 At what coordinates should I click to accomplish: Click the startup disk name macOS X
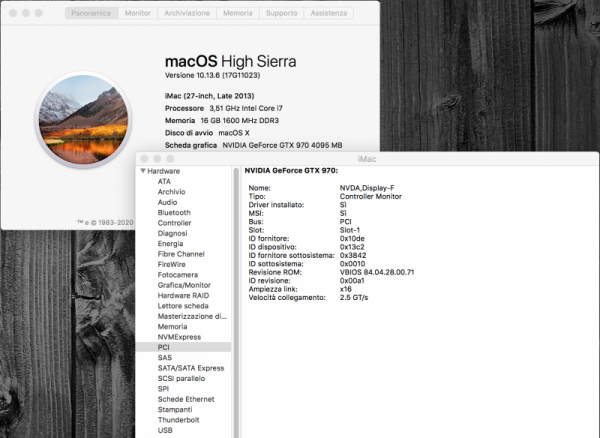[x=234, y=133]
